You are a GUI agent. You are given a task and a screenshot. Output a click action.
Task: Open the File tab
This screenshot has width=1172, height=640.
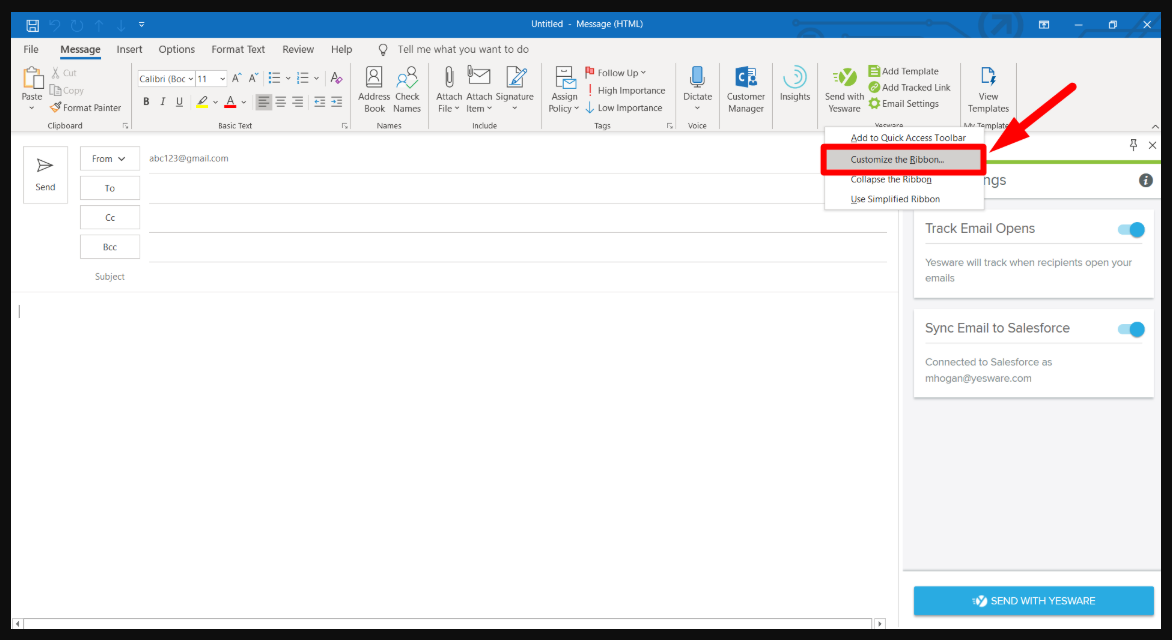(x=31, y=49)
